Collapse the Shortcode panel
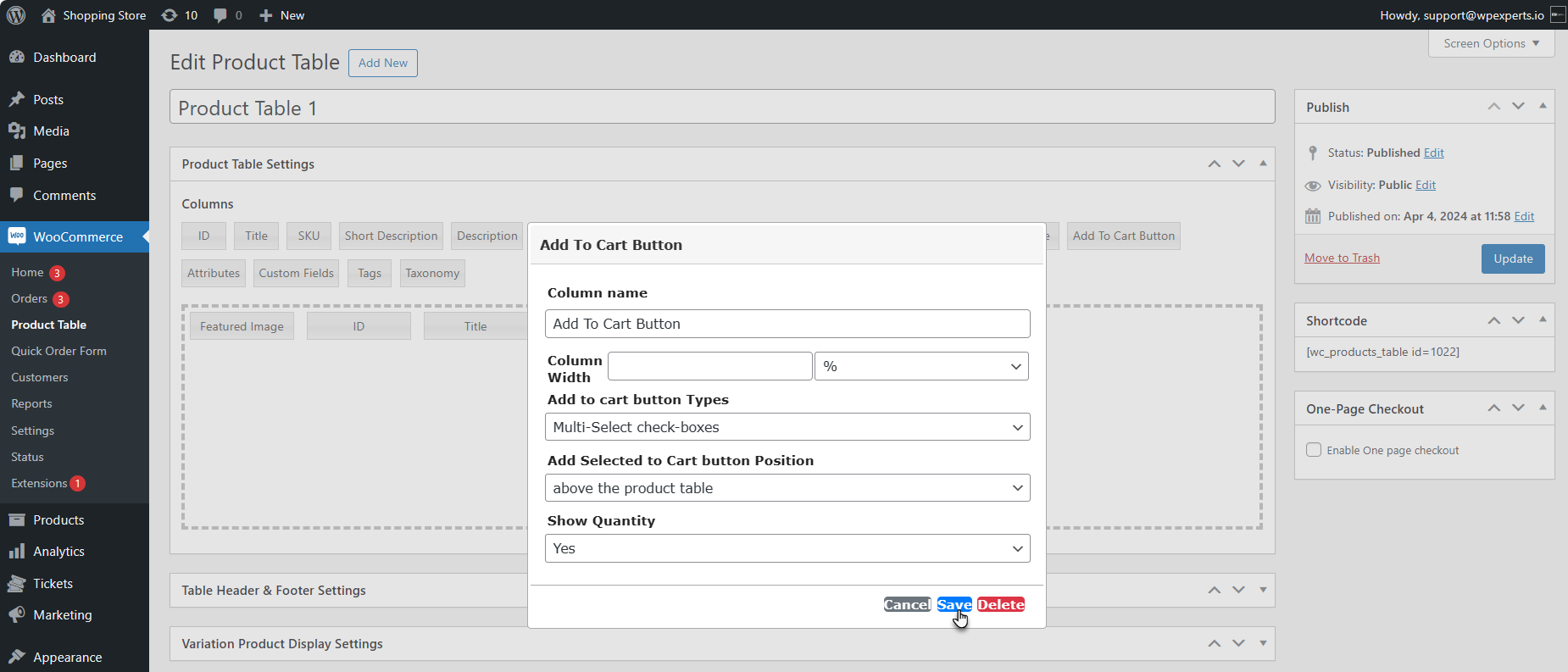 [x=1543, y=320]
